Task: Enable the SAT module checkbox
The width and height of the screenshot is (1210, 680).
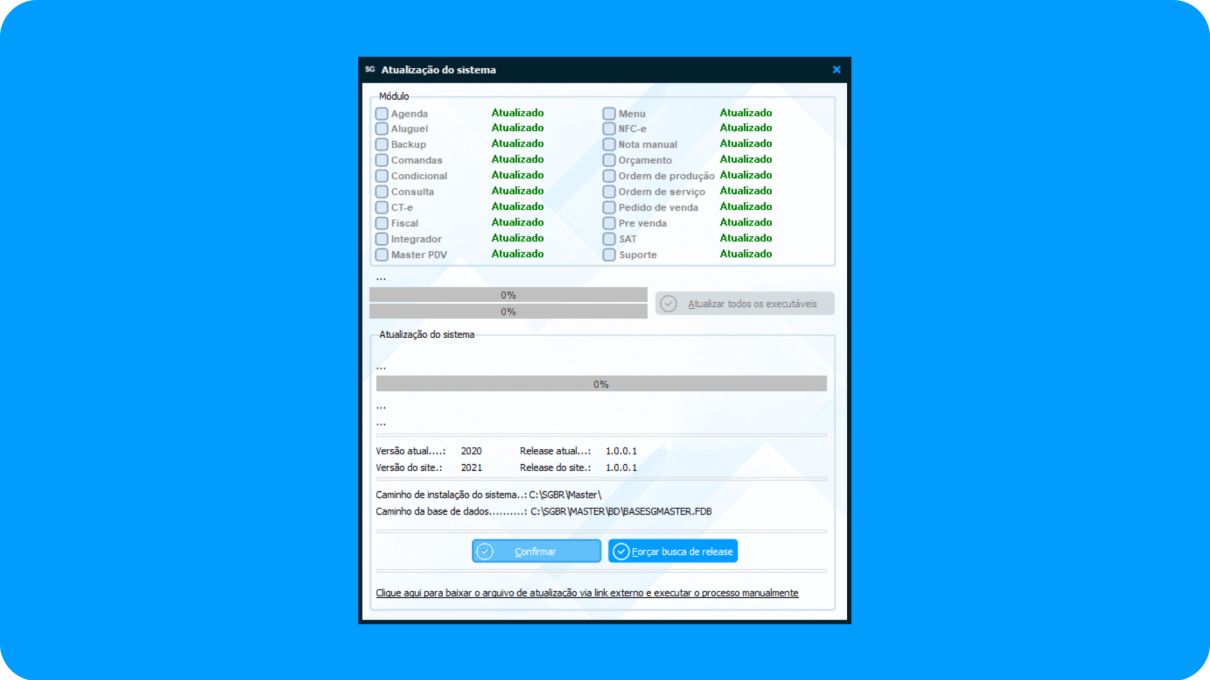Action: 609,239
